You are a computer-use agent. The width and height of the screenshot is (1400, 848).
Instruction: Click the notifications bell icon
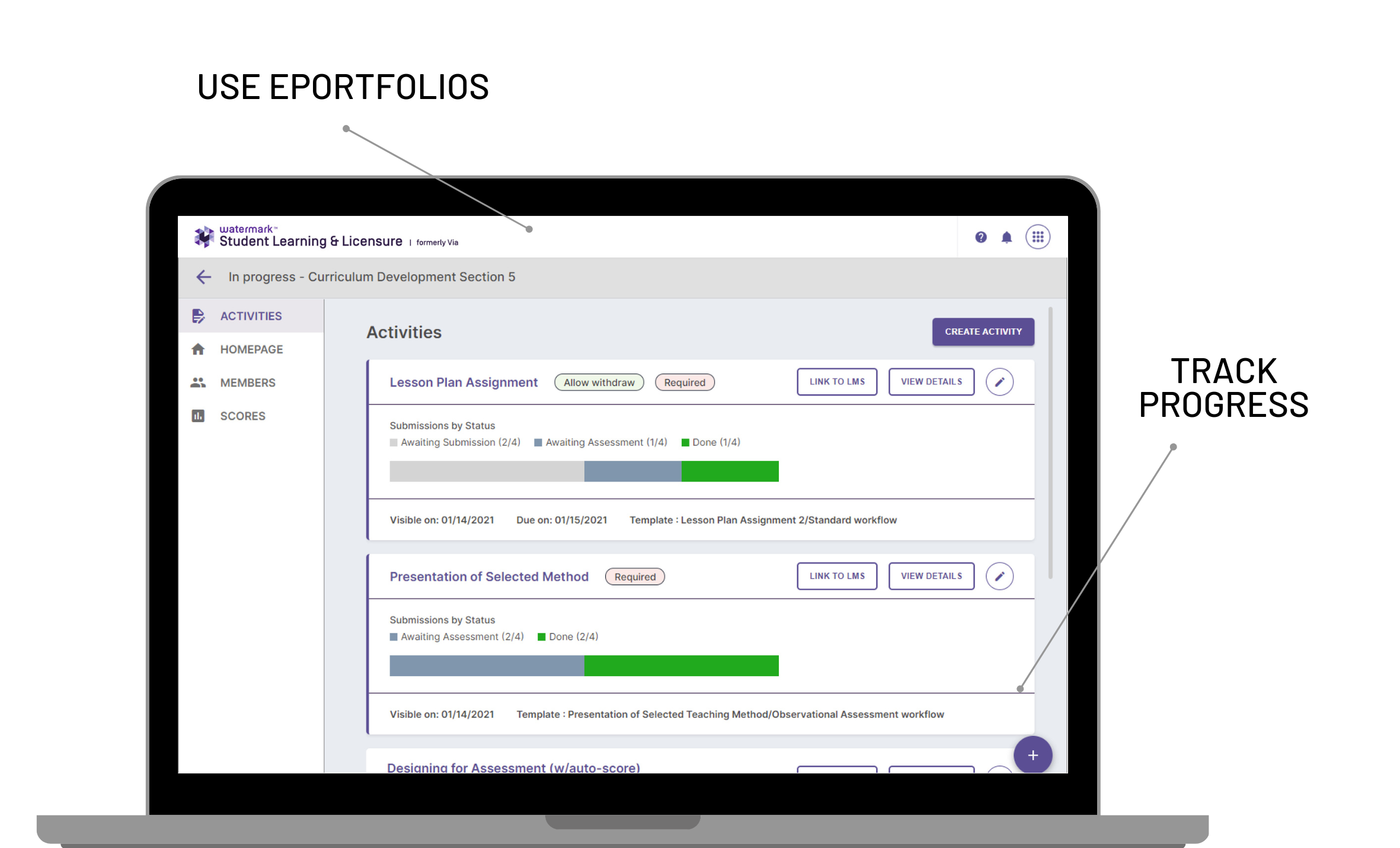[1007, 237]
